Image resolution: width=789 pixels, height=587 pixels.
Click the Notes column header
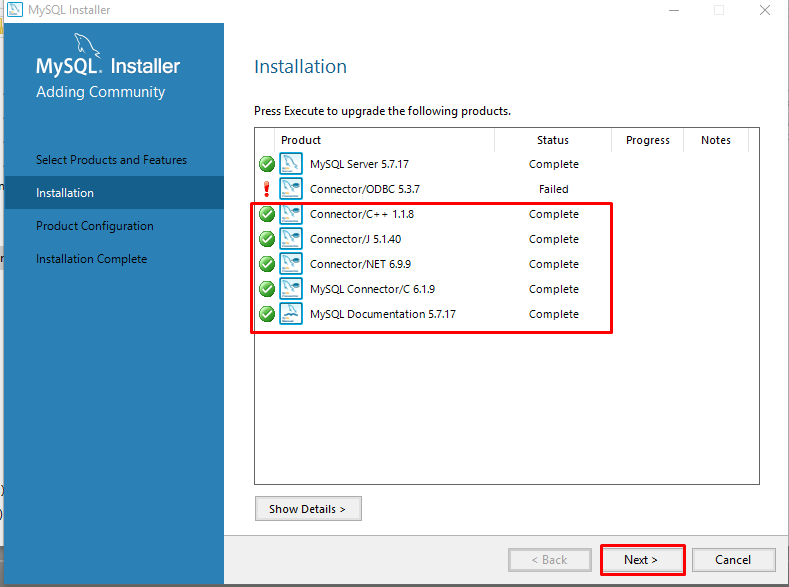click(716, 140)
